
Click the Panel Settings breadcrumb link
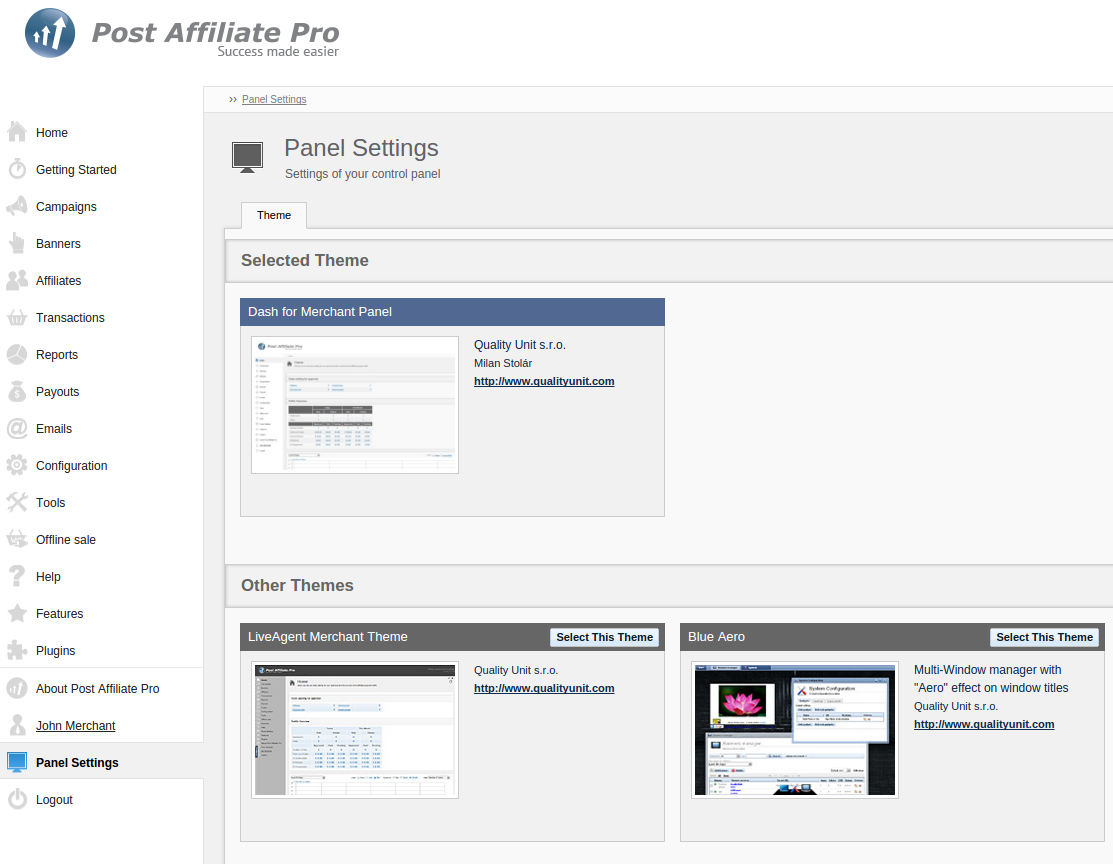274,99
